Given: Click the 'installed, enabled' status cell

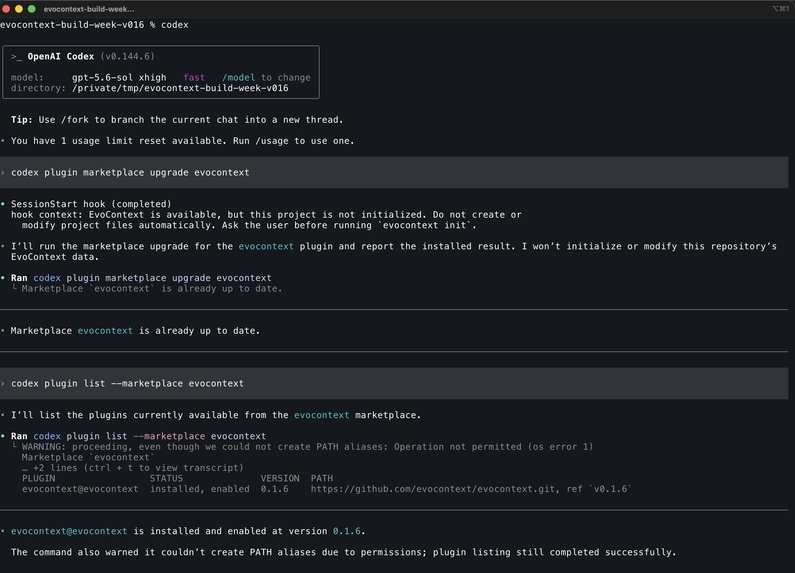Looking at the screenshot, I should coord(200,489).
